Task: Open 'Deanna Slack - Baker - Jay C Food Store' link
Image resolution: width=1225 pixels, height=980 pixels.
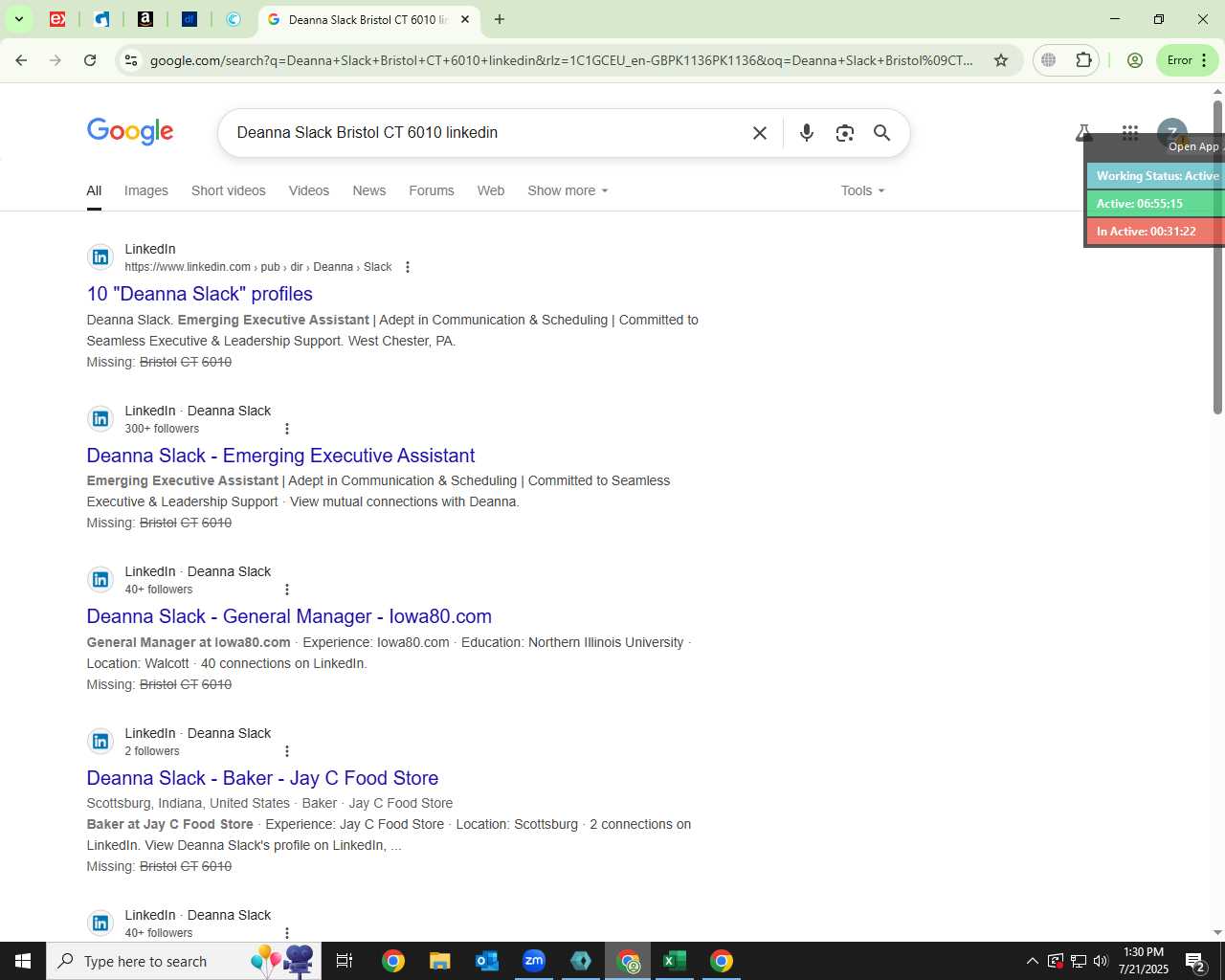Action: coord(262,778)
